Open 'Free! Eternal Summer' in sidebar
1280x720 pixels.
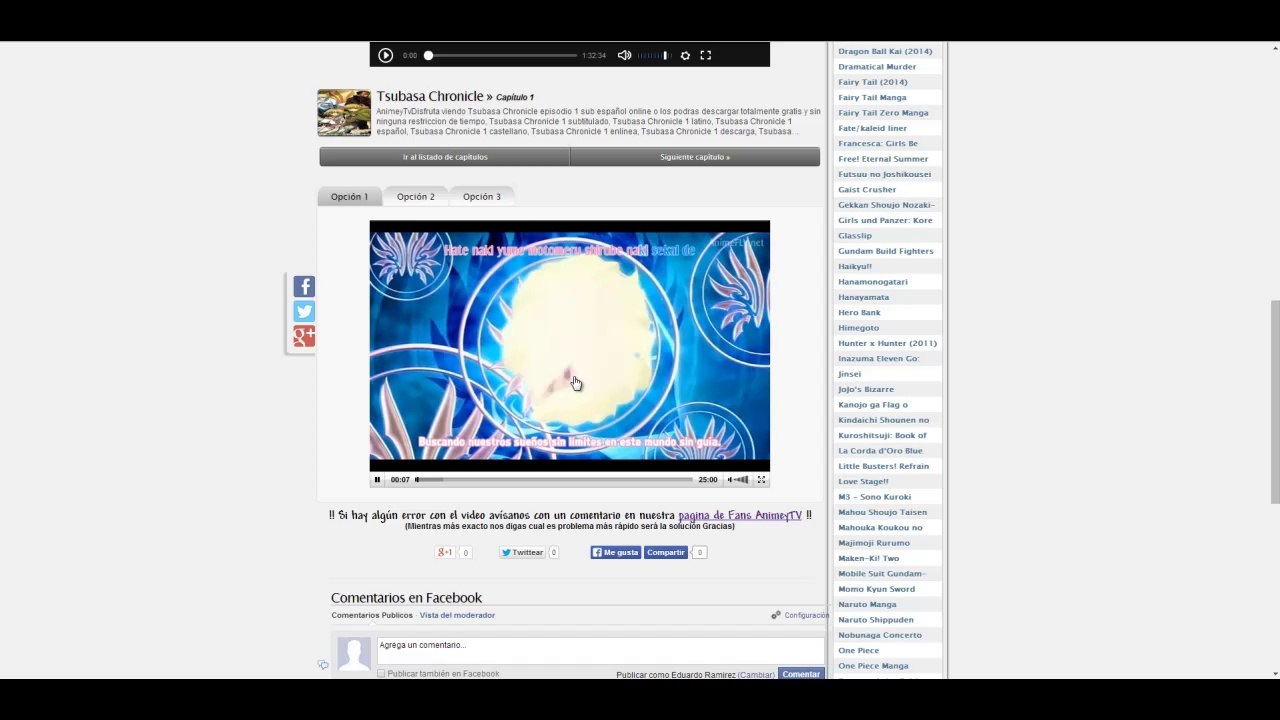point(883,159)
